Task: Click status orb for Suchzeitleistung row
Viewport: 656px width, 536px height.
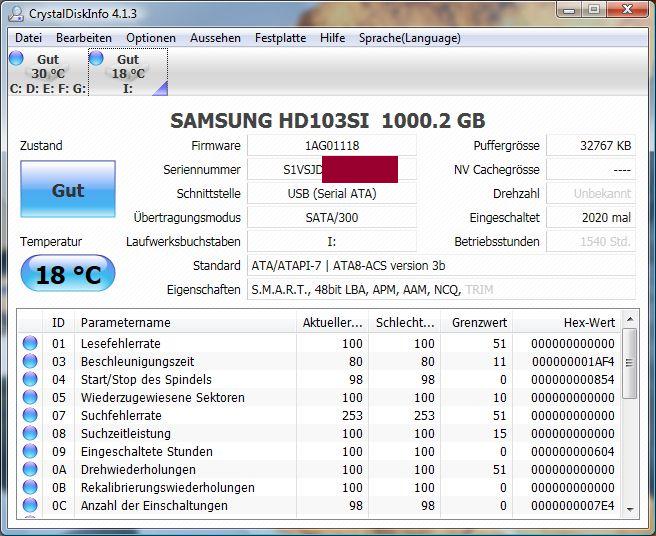Action: (30, 433)
